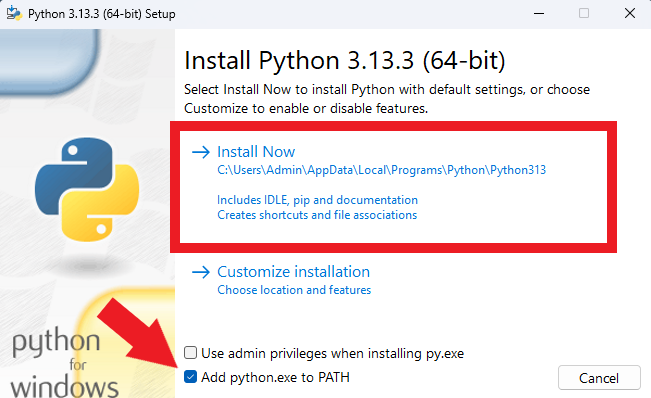Start installation with Install Now
The image size is (651, 398).
click(x=256, y=152)
